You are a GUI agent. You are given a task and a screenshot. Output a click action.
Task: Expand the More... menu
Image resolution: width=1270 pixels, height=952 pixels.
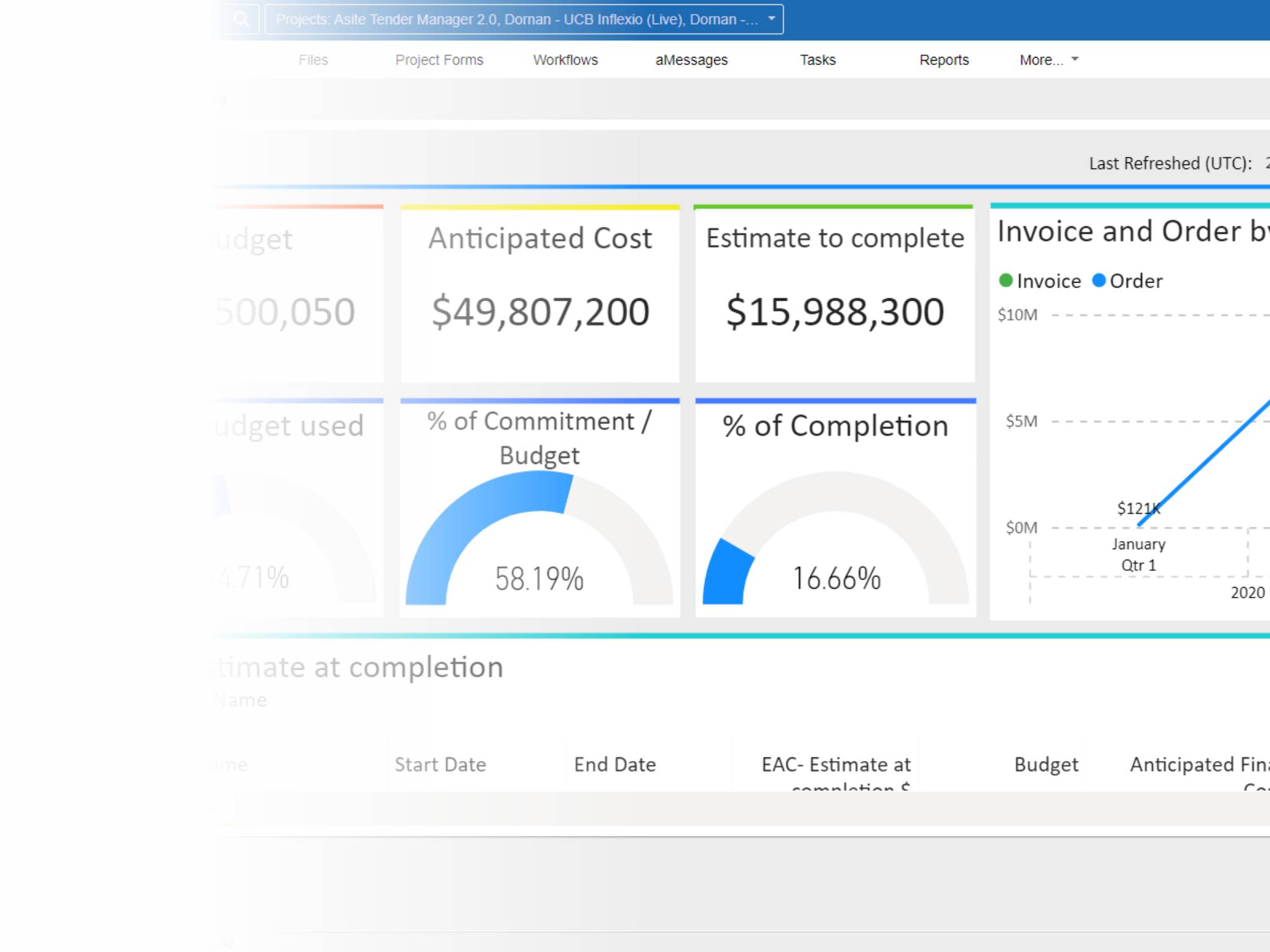point(1049,59)
